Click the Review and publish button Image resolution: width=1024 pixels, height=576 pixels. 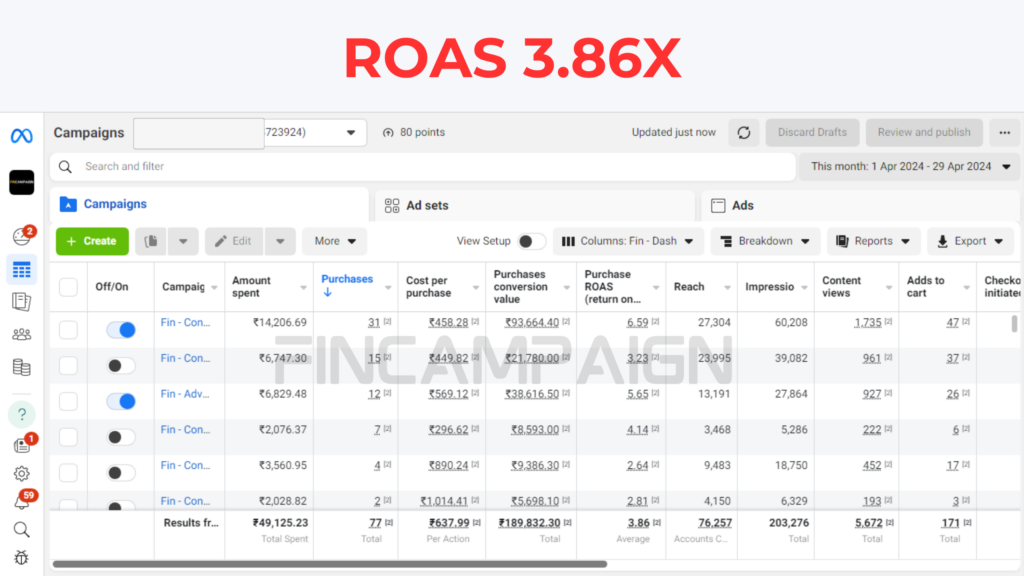[x=924, y=132]
